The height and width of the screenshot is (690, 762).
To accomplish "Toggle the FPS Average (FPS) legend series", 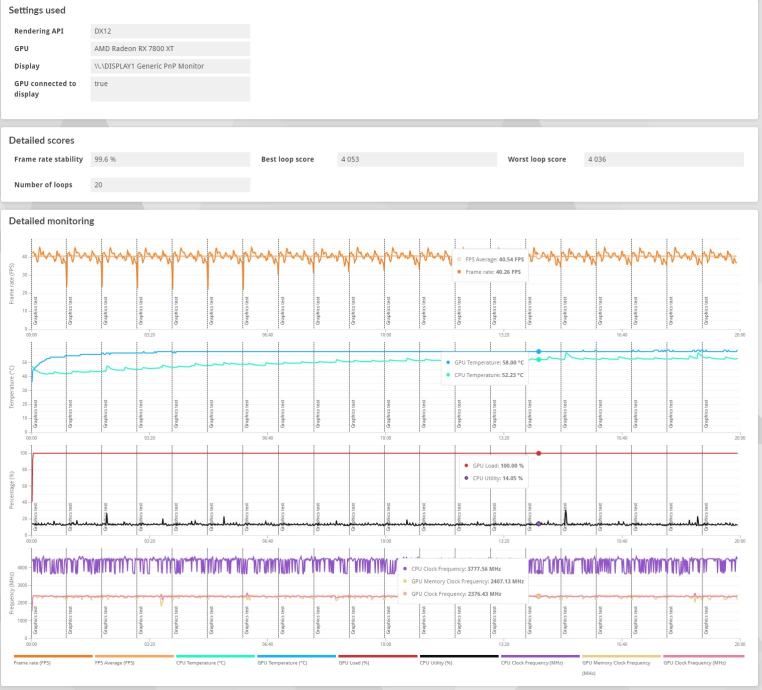I will click(134, 660).
